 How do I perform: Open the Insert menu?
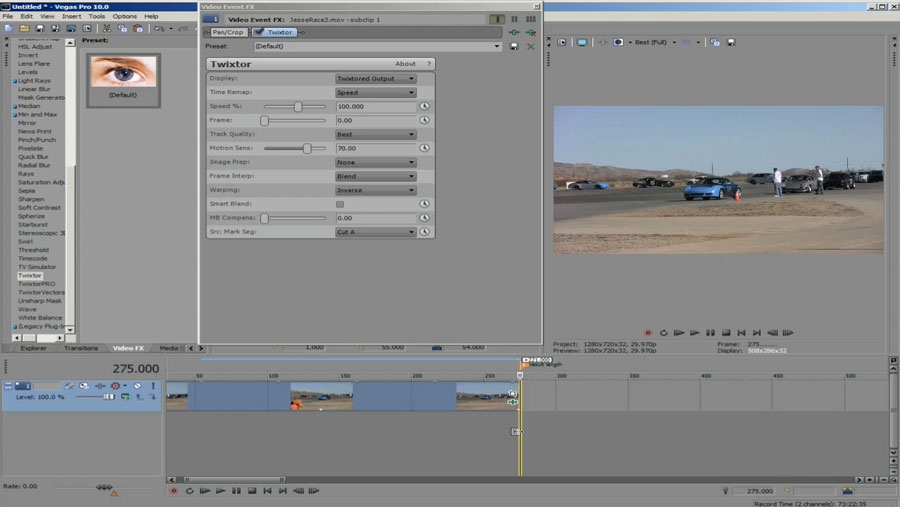click(72, 17)
